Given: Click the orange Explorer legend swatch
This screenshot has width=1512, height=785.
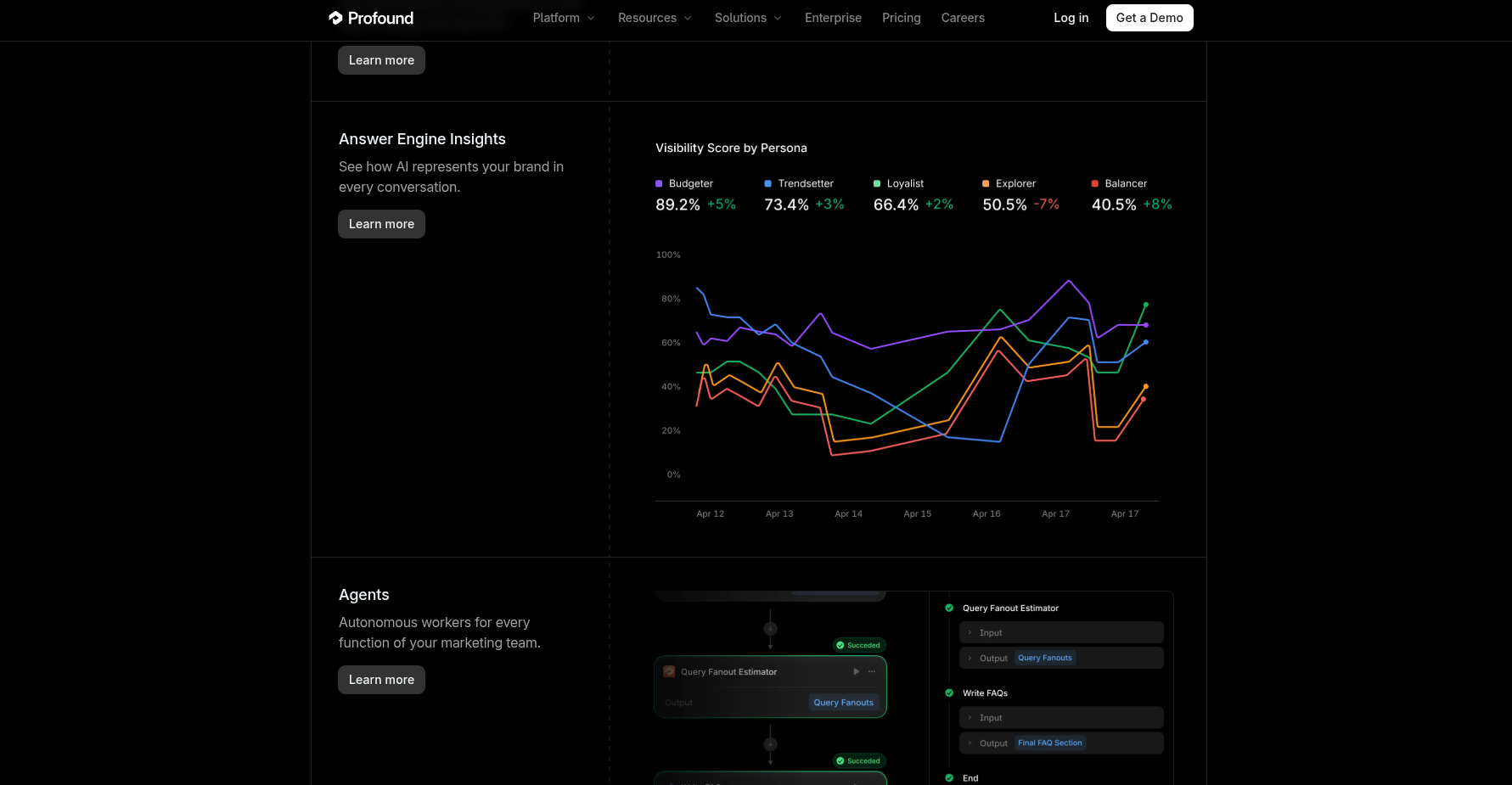Looking at the screenshot, I should (x=986, y=183).
